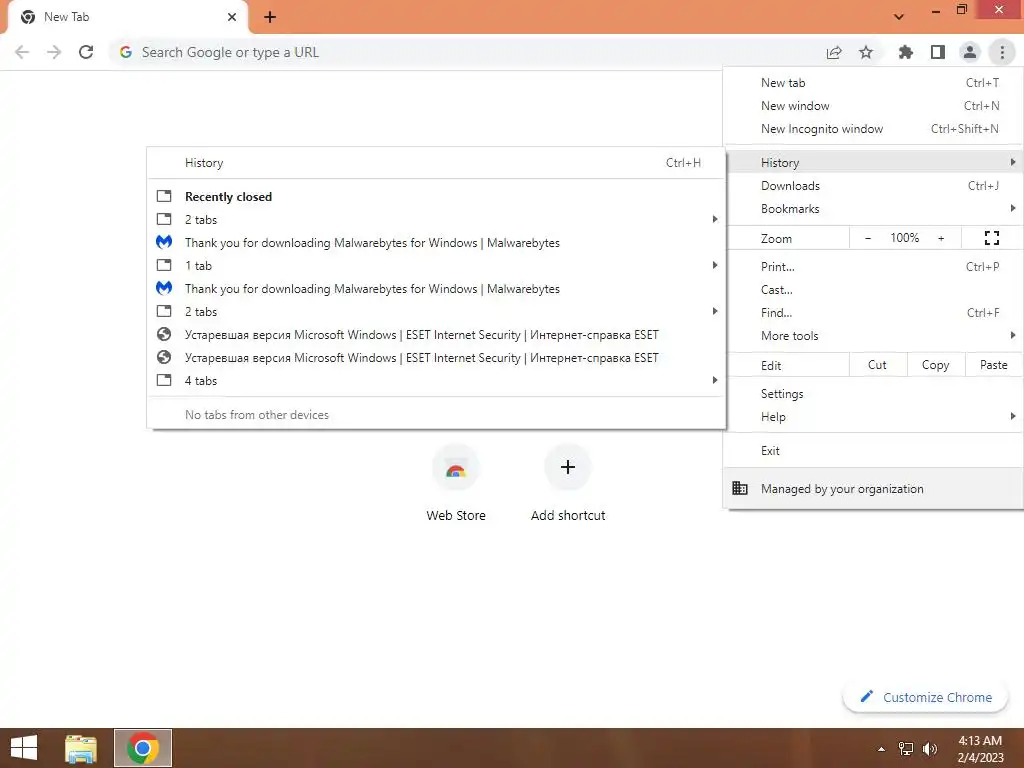
Task: Close the New Tab tab
Action: (x=232, y=17)
